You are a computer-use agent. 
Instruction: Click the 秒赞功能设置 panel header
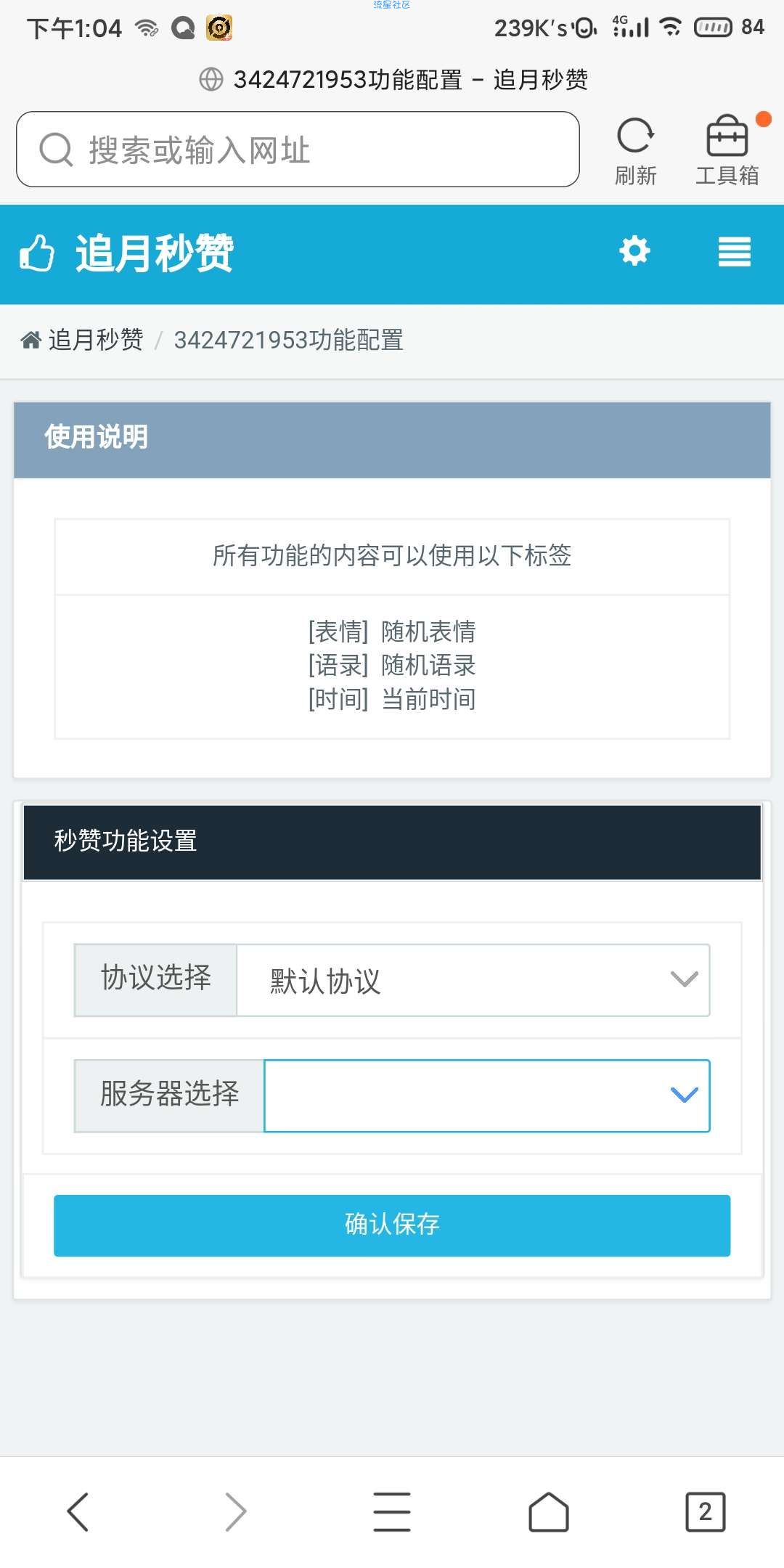click(x=392, y=842)
